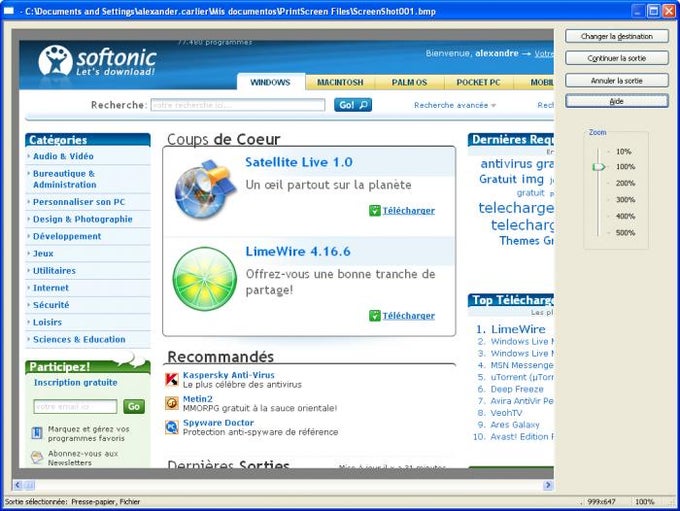Screen dimensions: 680x511
Task: Open the Internet category
Action: tap(51, 288)
